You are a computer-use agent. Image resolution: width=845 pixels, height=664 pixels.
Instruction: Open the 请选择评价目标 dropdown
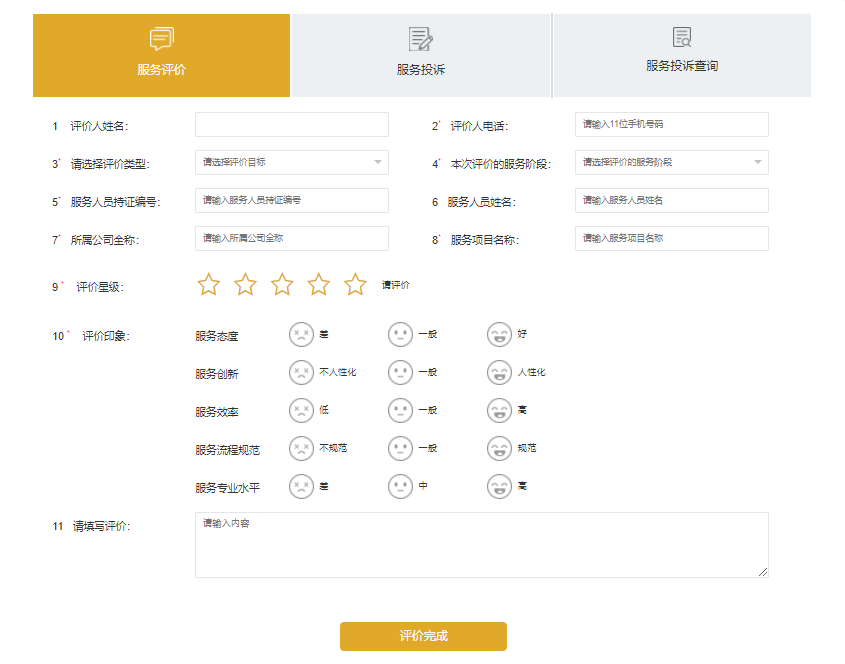pyautogui.click(x=290, y=162)
